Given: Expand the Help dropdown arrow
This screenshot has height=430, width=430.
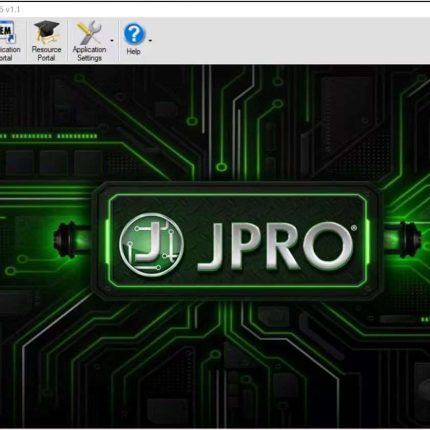Looking at the screenshot, I should [x=150, y=41].
